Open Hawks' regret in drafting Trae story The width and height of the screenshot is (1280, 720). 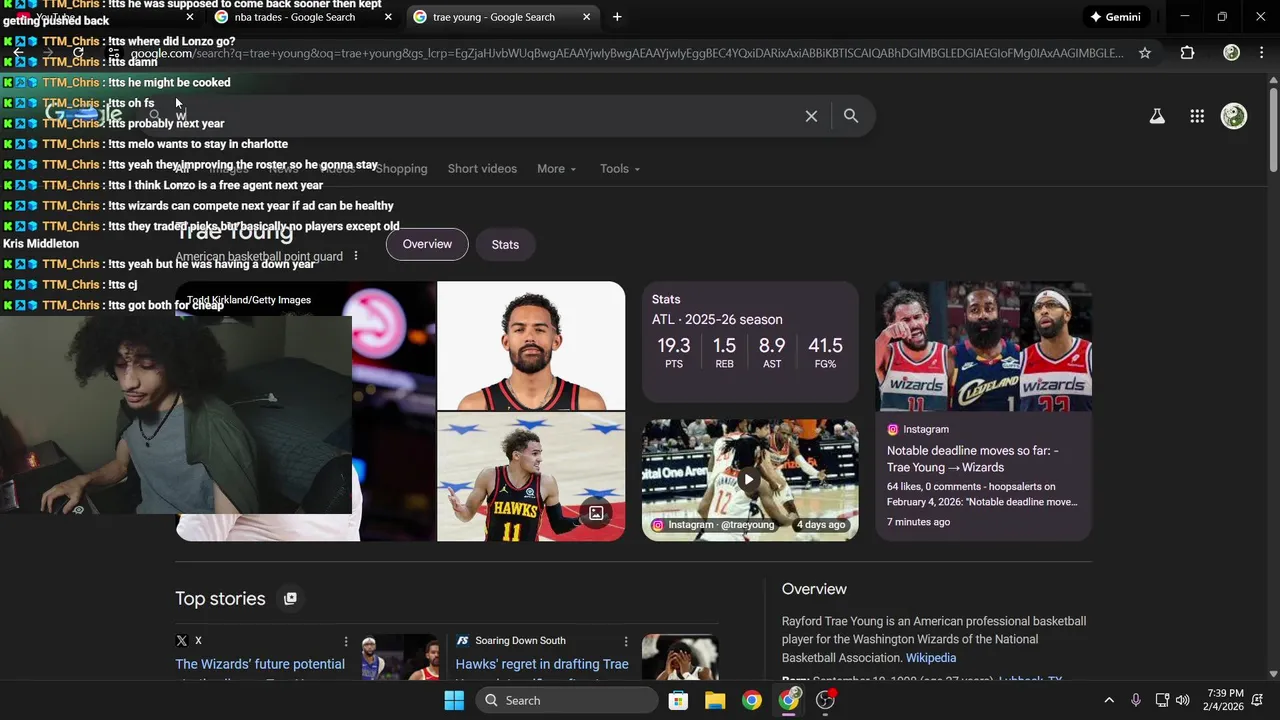(542, 664)
